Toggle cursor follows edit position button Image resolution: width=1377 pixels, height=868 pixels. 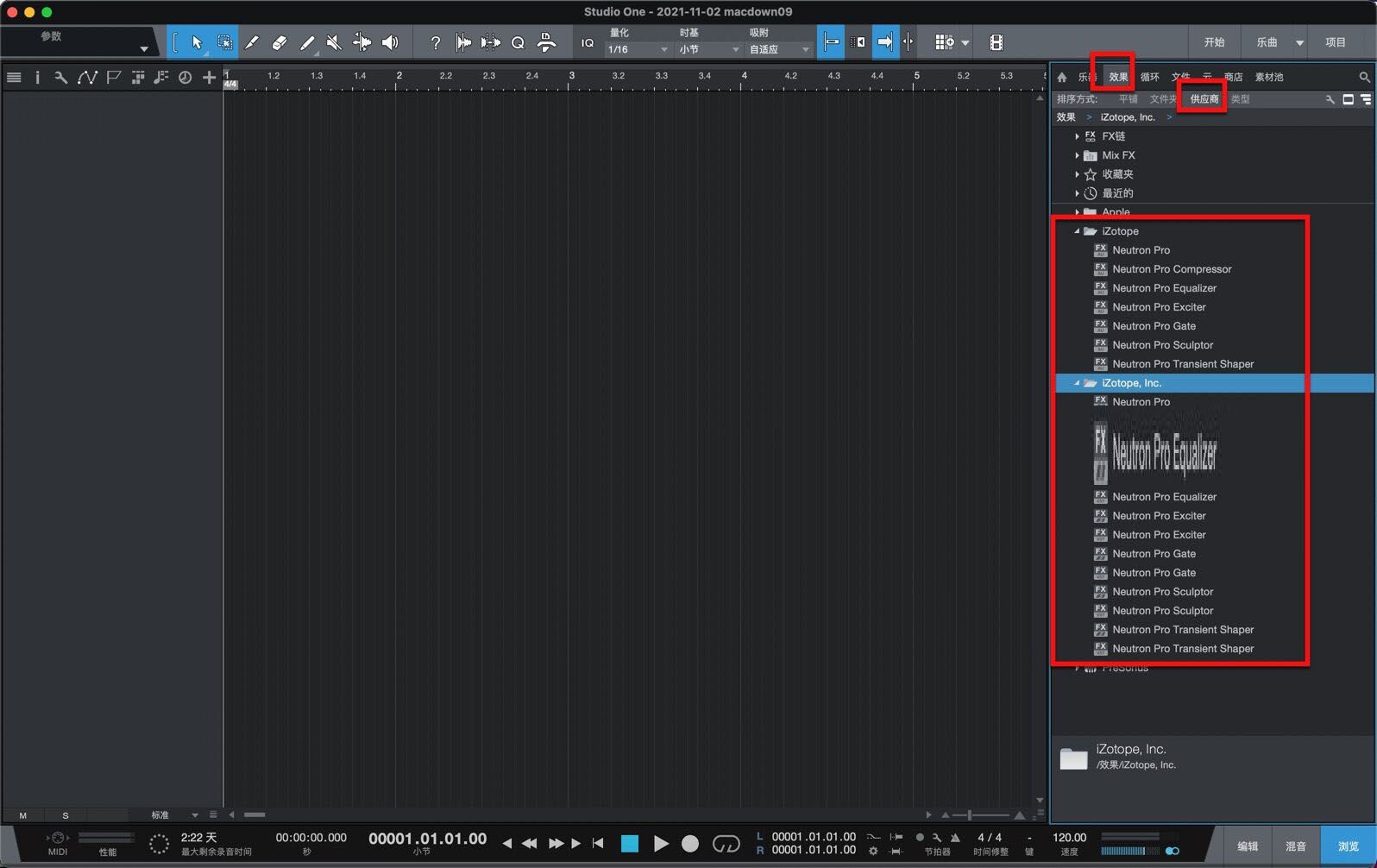pos(908,42)
